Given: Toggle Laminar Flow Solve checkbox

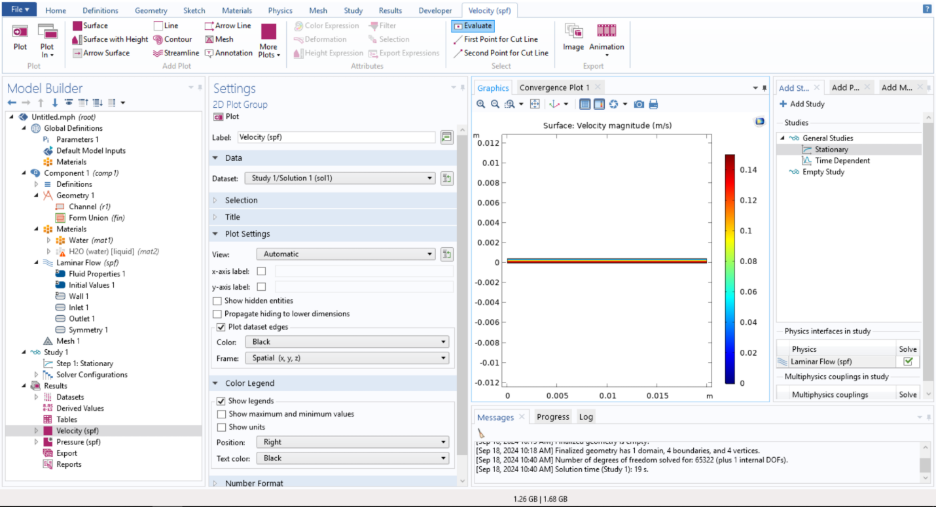Looking at the screenshot, I should tap(908, 362).
